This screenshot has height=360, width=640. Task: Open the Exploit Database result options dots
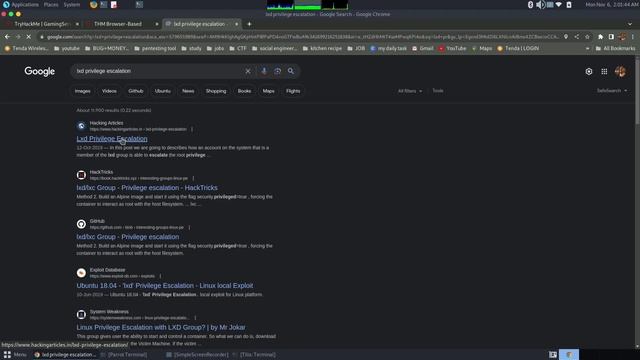(160, 276)
